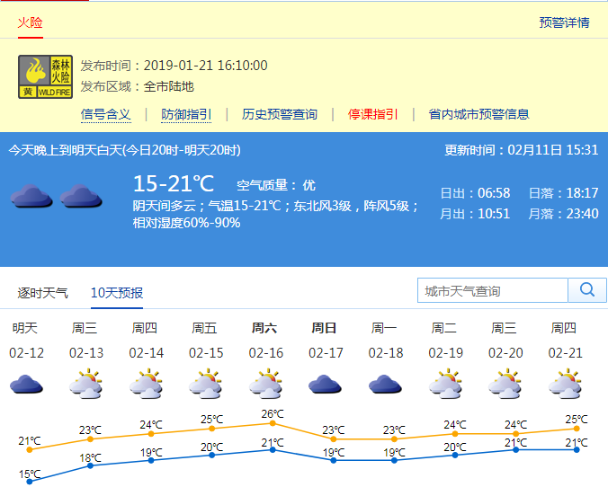Open the 预警详情 link
The width and height of the screenshot is (608, 496).
(564, 23)
